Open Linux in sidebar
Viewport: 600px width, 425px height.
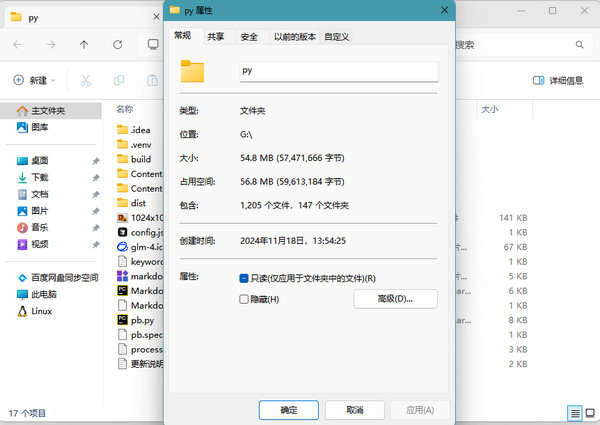[34, 311]
